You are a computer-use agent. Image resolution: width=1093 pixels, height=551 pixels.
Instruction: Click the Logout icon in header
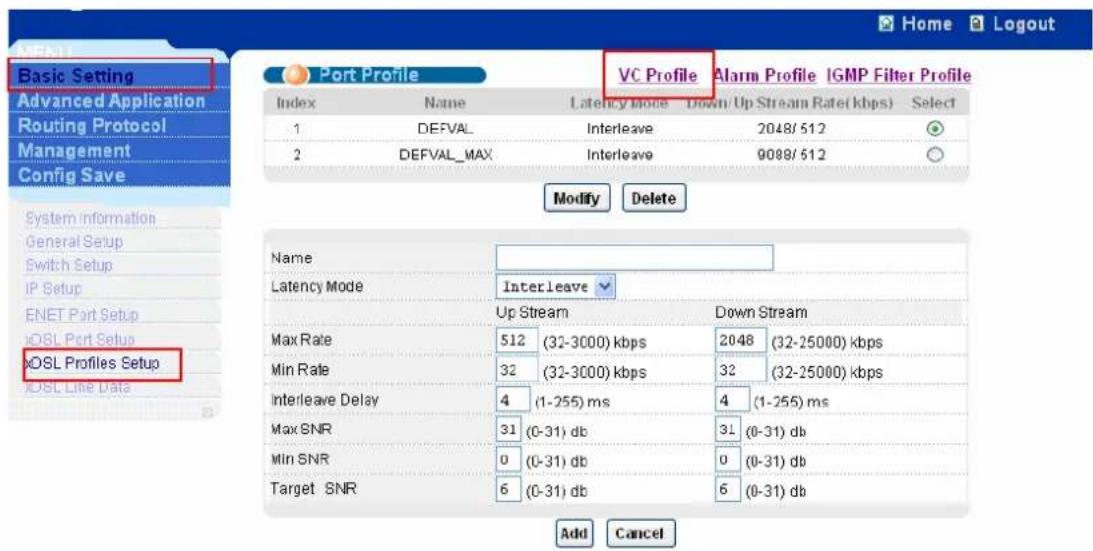point(978,24)
